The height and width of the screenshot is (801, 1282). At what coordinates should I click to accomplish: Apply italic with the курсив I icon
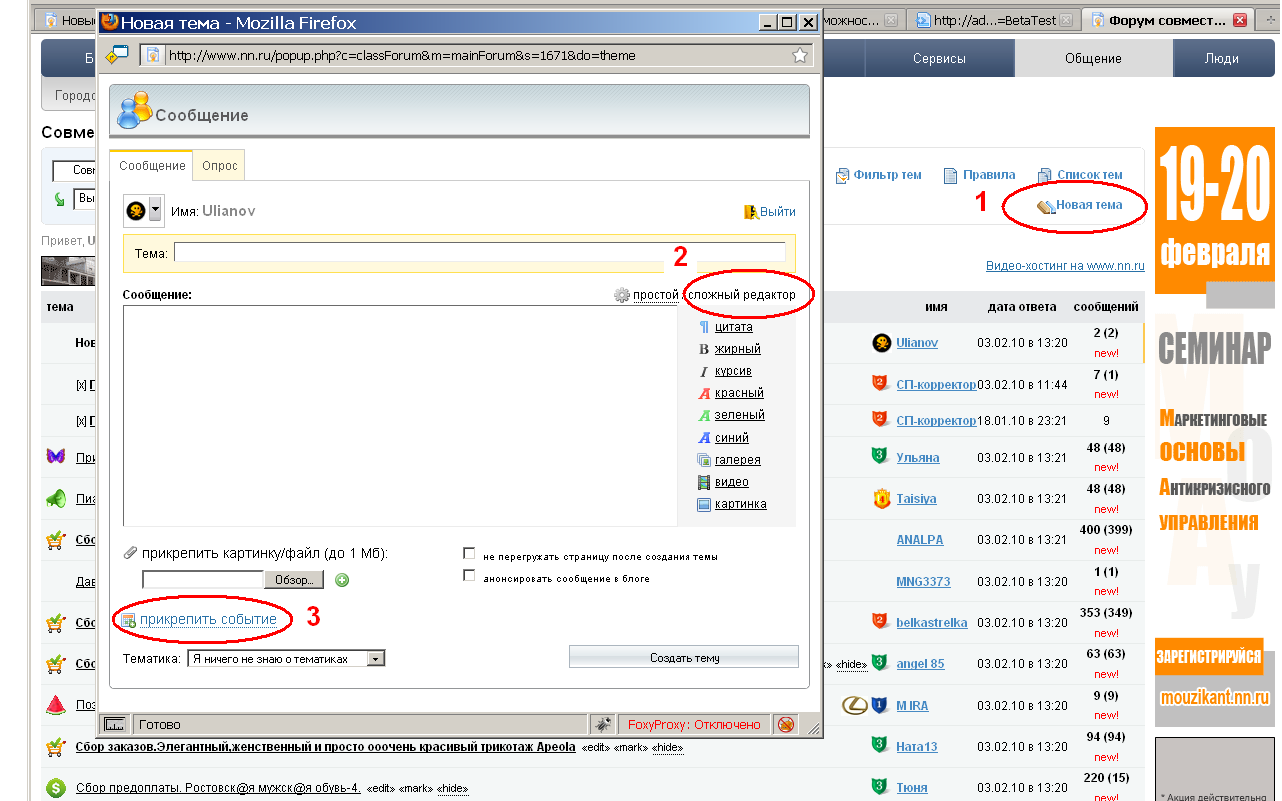pos(704,371)
